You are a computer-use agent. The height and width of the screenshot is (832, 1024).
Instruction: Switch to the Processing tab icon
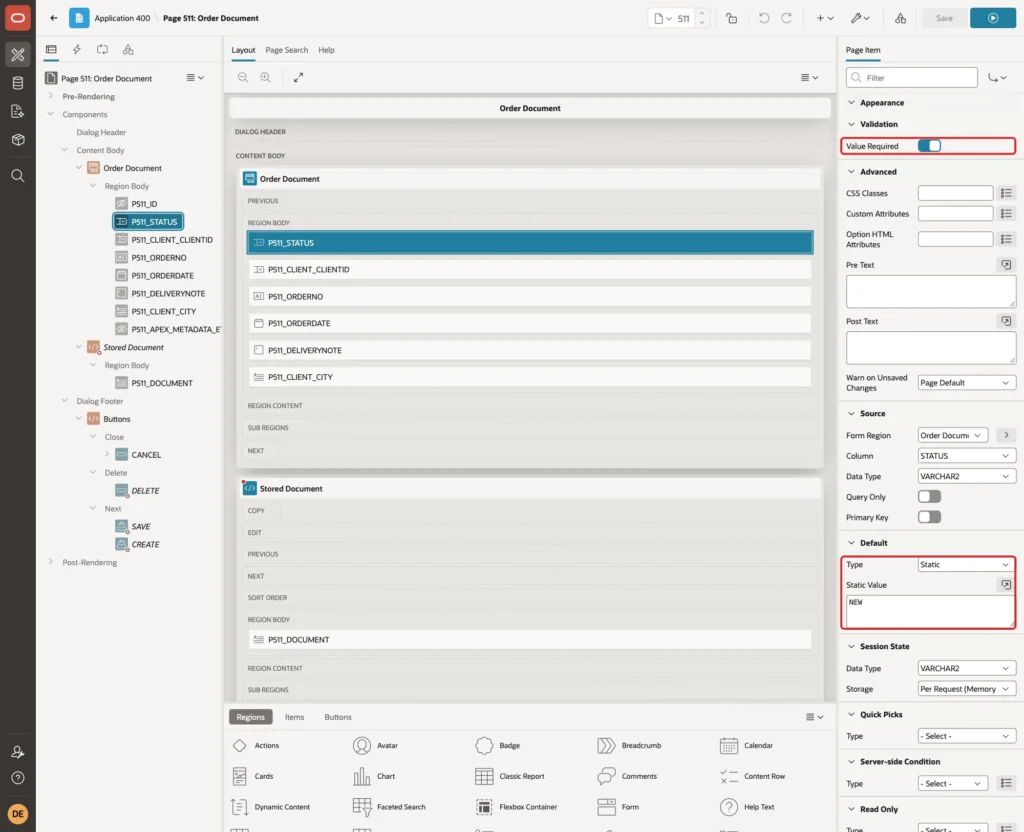pyautogui.click(x=102, y=49)
